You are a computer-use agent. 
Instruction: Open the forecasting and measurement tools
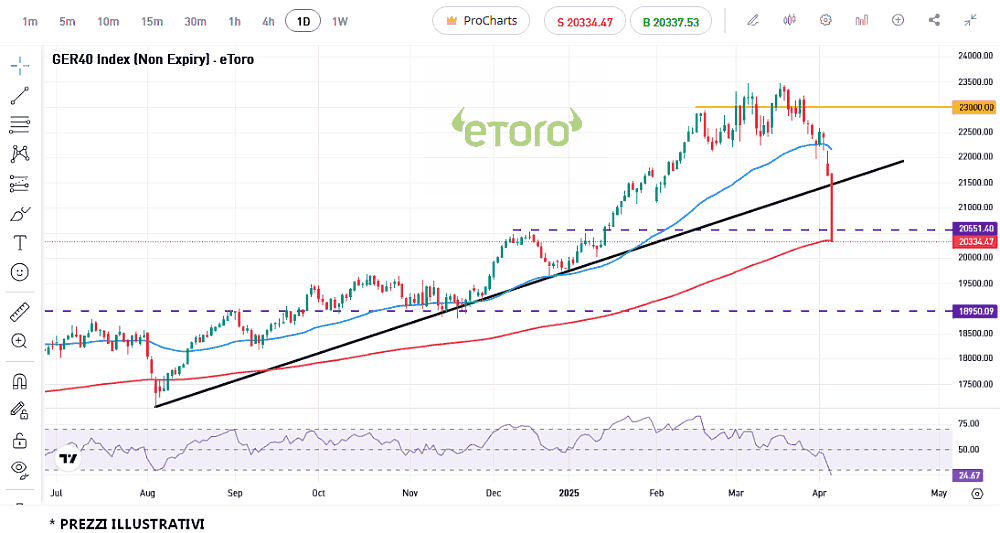click(20, 184)
